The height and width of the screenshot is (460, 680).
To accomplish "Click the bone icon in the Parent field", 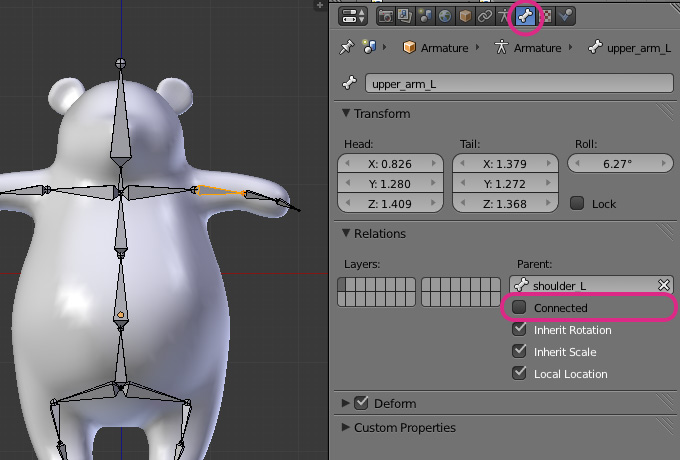I will click(521, 285).
